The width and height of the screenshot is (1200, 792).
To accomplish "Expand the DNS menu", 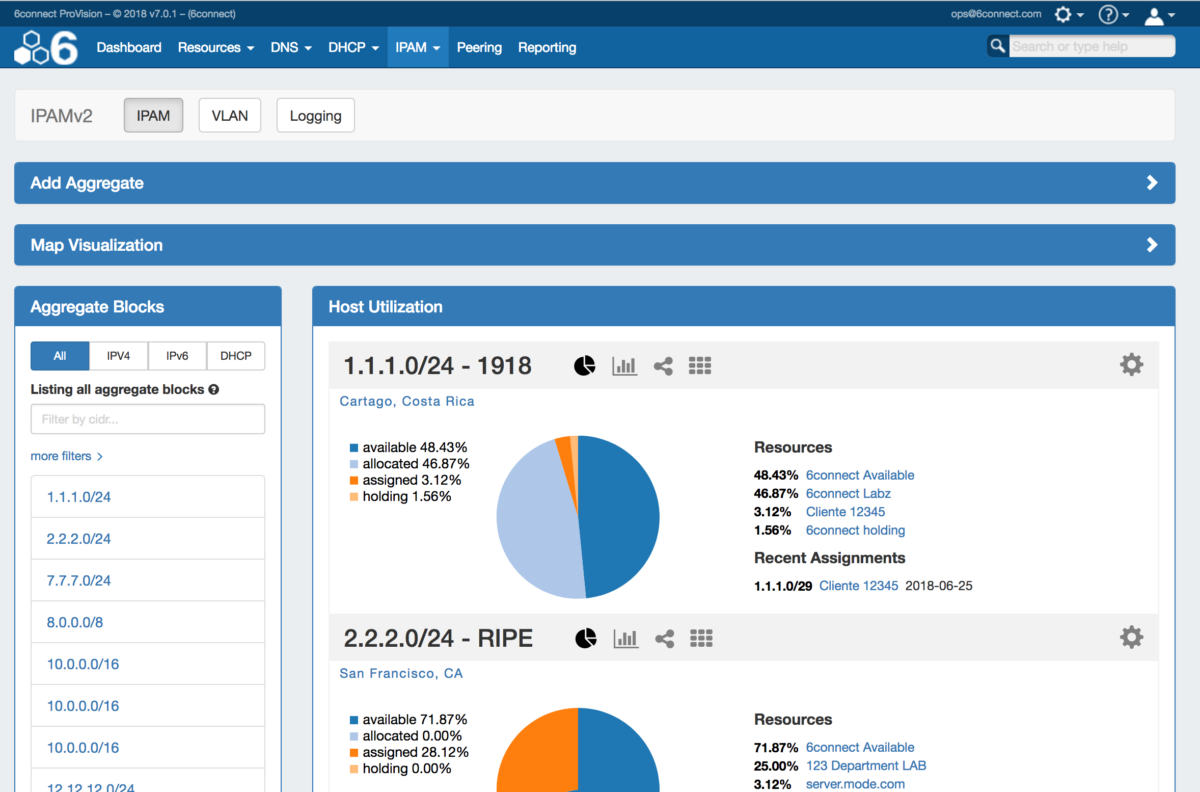I will click(x=290, y=47).
